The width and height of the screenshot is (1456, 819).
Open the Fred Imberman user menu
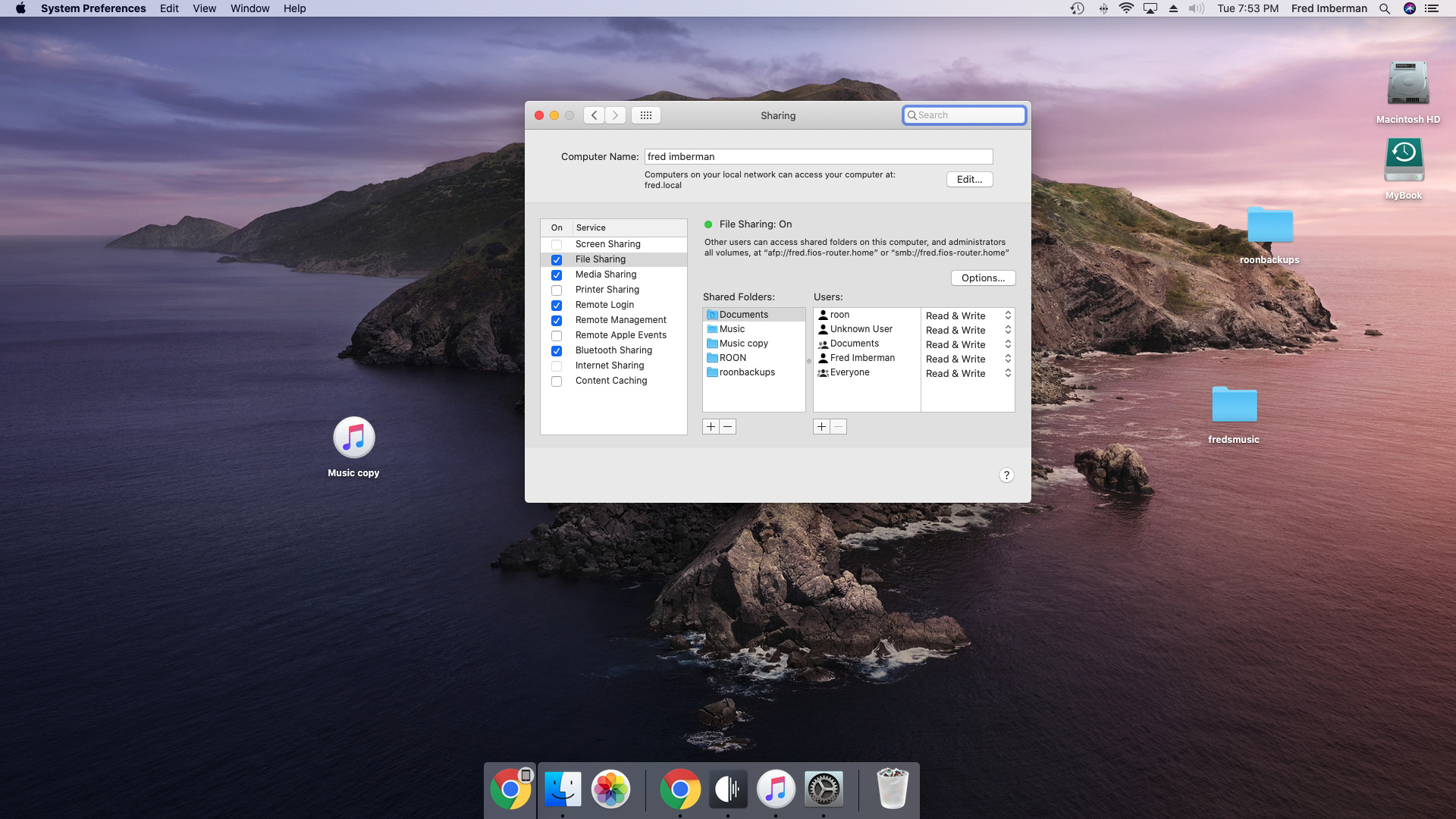pos(1329,8)
